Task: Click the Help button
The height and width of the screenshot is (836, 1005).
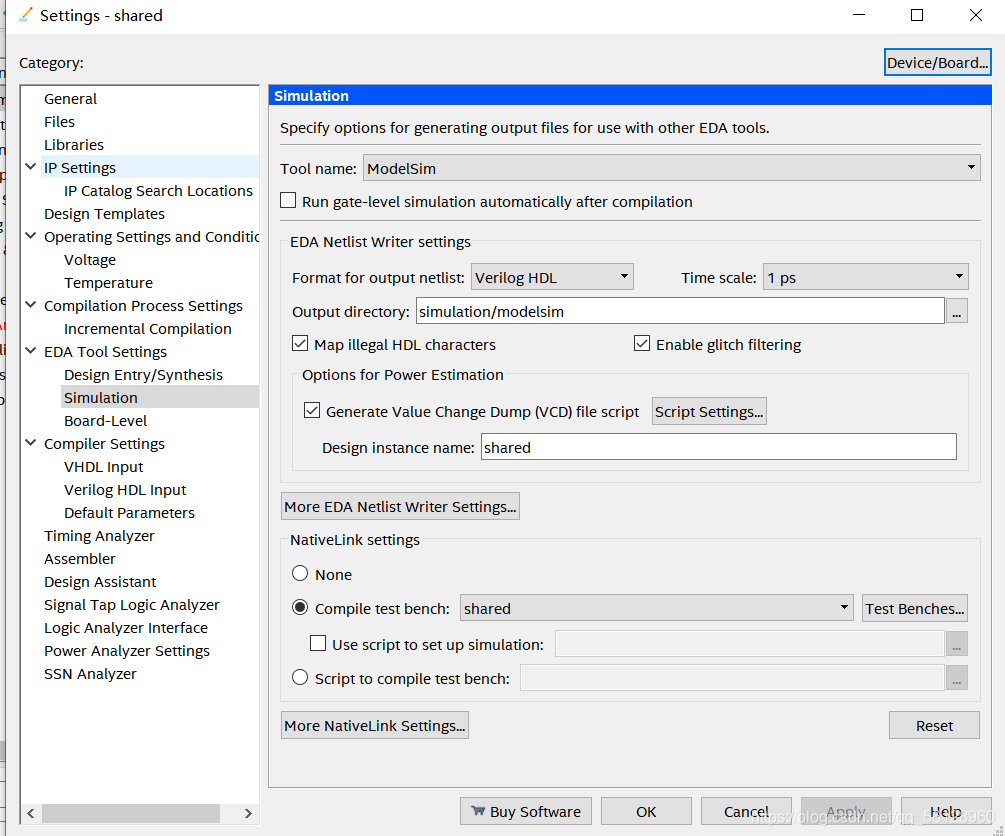Action: pyautogui.click(x=945, y=811)
